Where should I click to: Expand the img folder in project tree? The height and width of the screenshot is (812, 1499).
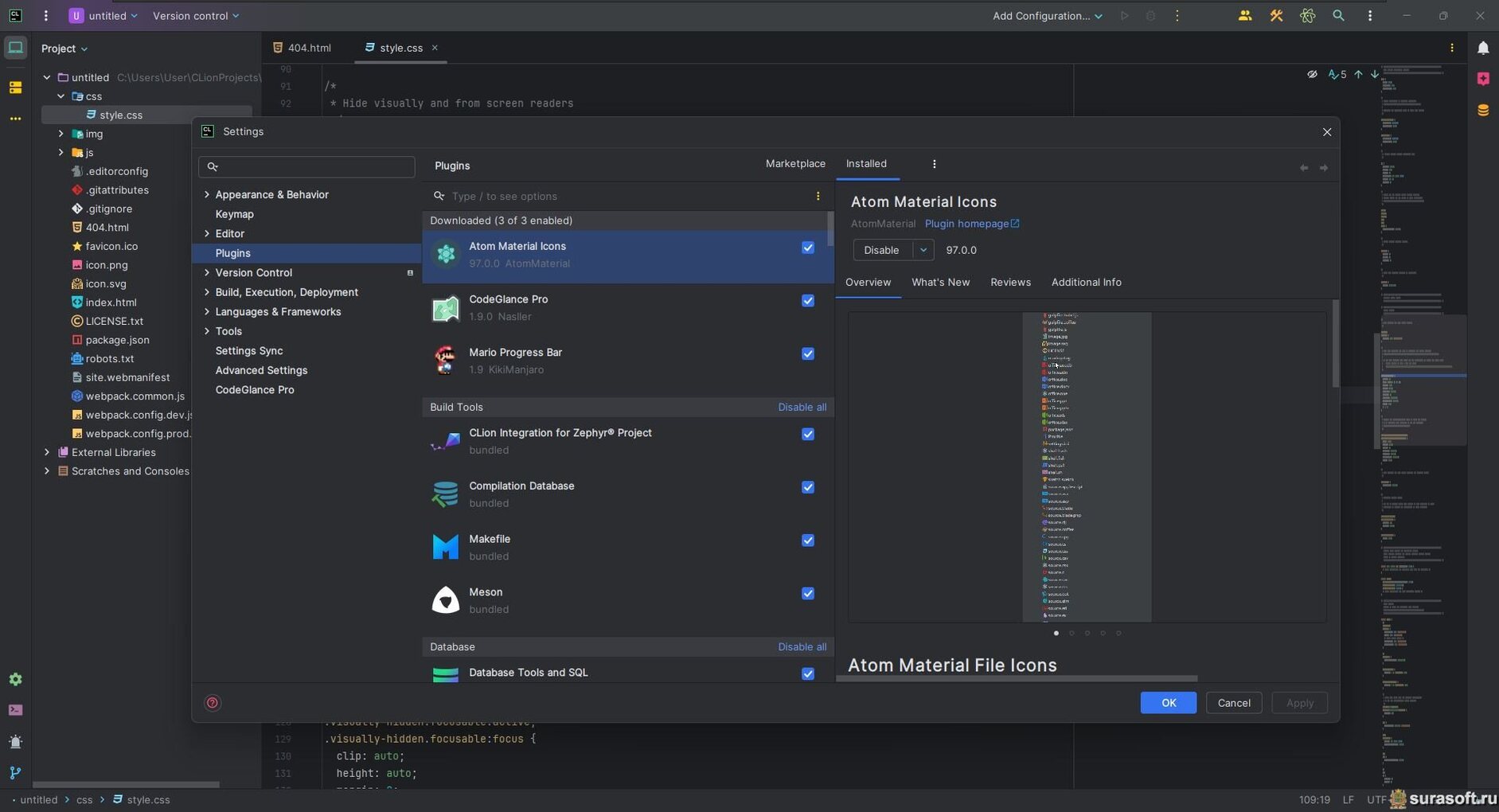61,134
